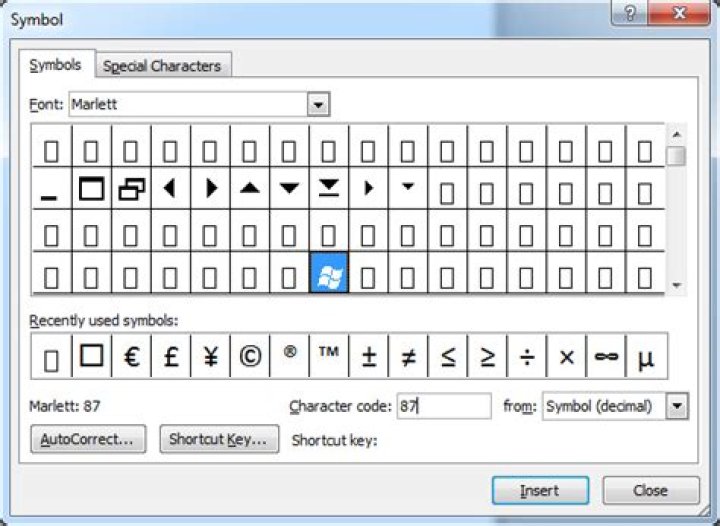Click the 'Recently used symbols:' label
720x526 pixels.
coord(104,320)
